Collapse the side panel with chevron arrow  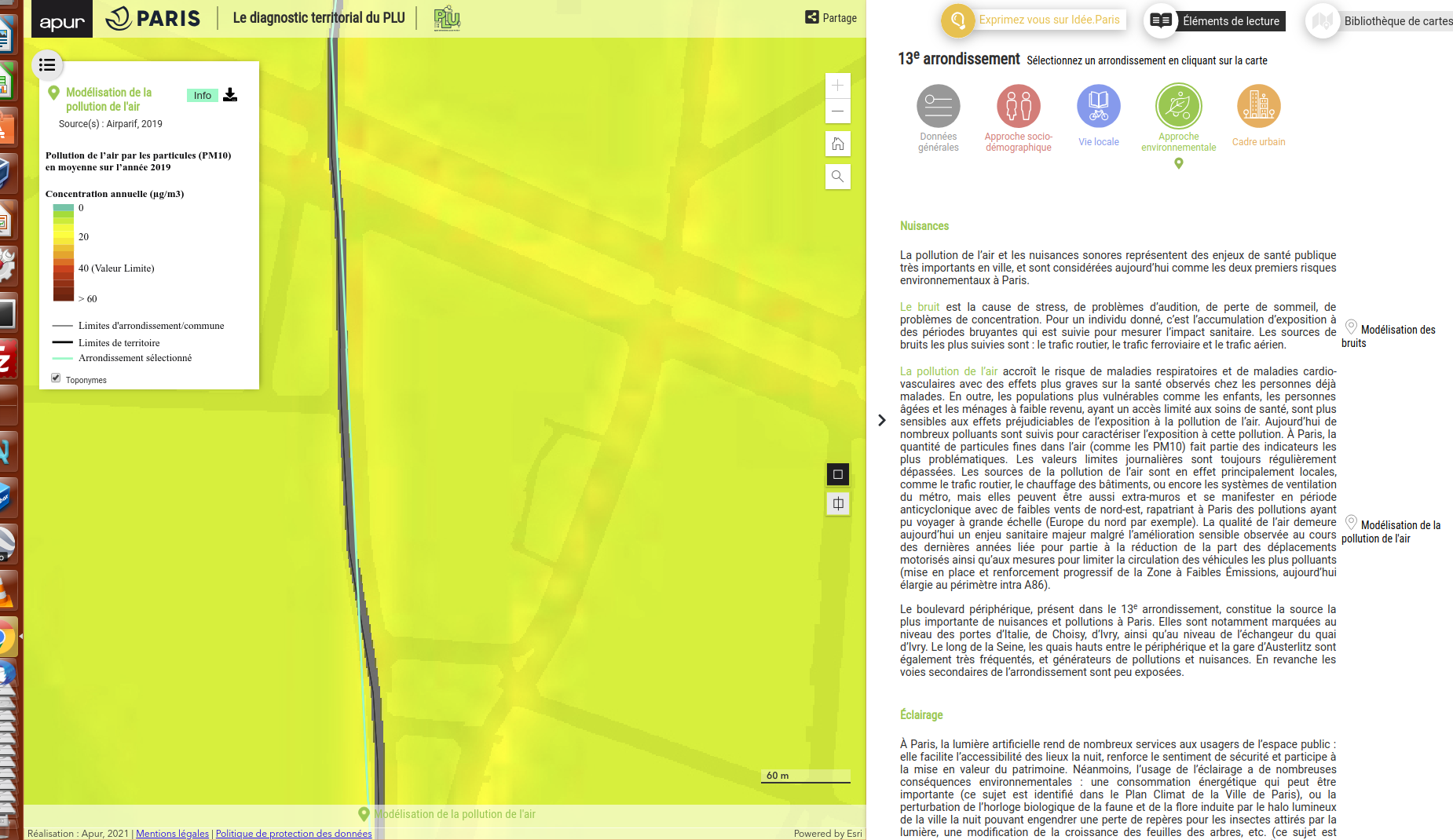(x=882, y=421)
